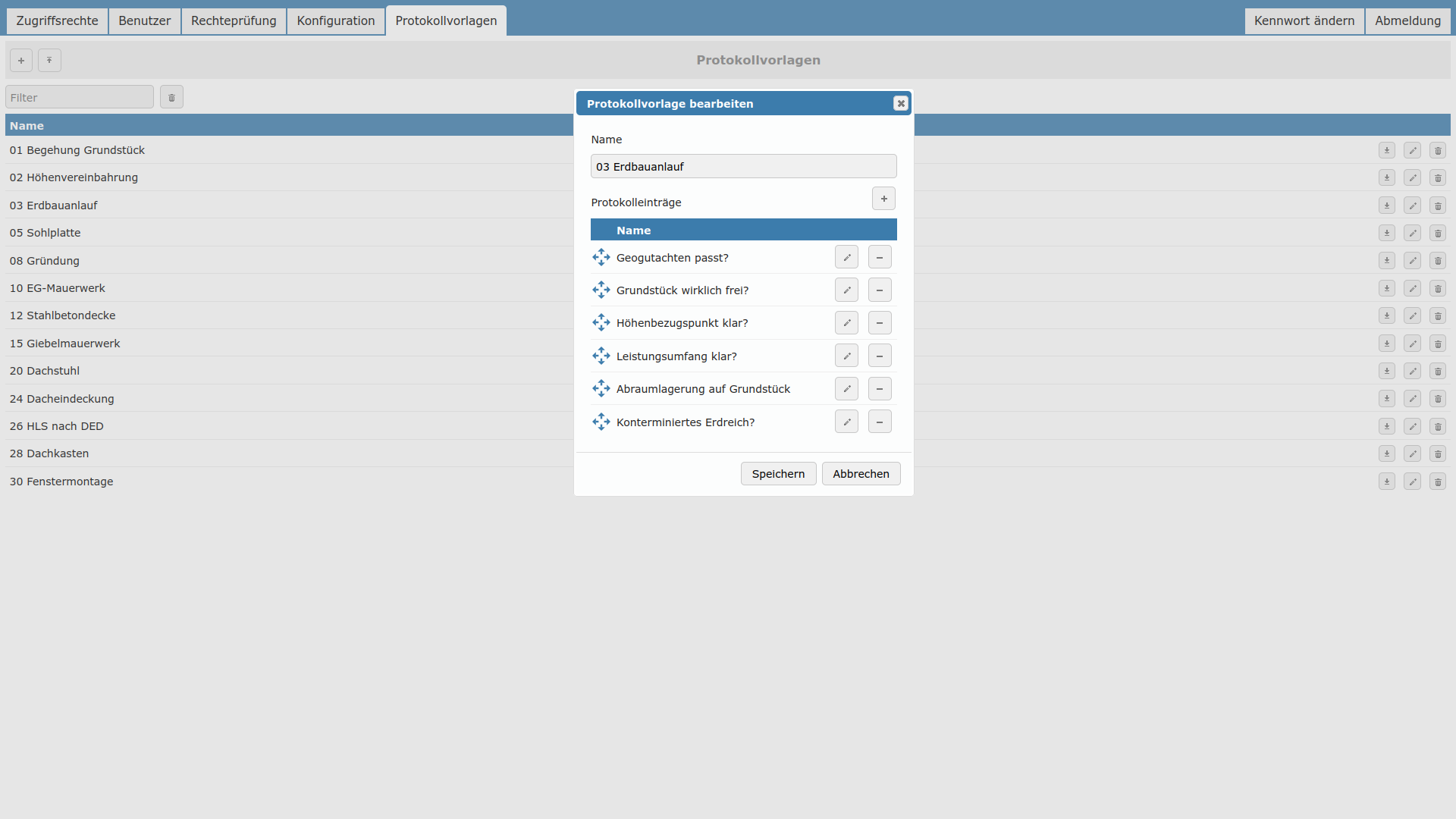The height and width of the screenshot is (819, 1456).
Task: Add a new protocol entry with plus button
Action: (x=883, y=199)
